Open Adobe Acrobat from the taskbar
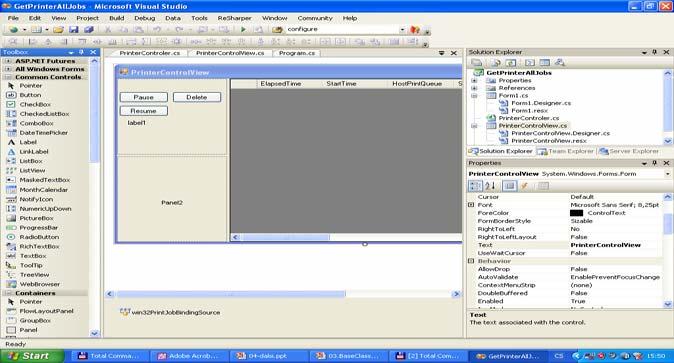Viewport: 674px width, 363px height. (x=188, y=356)
